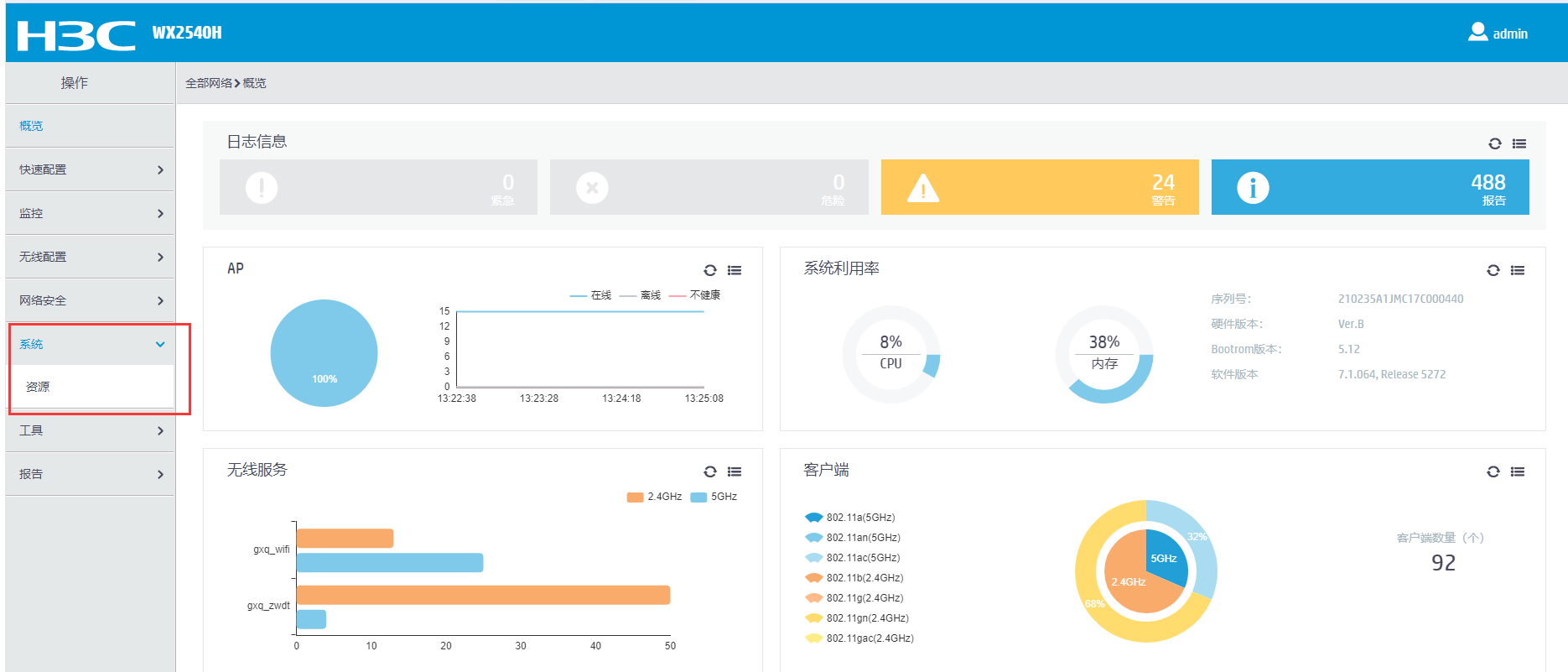Screen dimensions: 1568x672
Task: Expand the 快速配置 menu
Action: 90,169
